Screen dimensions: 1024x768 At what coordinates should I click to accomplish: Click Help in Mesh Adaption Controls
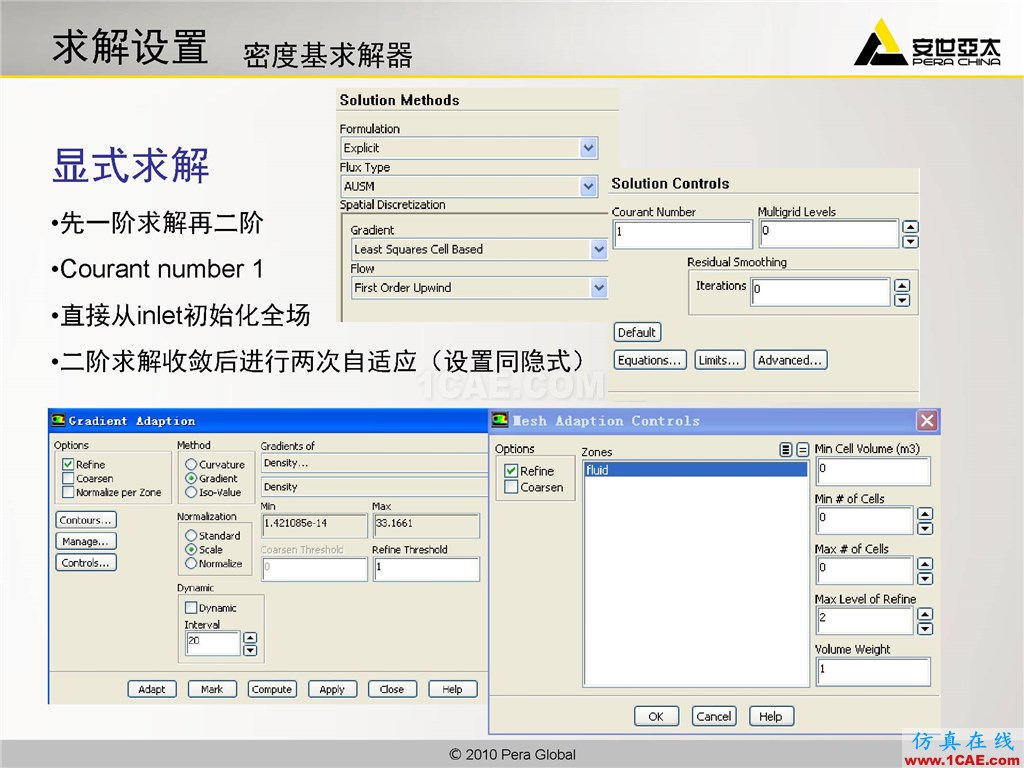click(771, 716)
